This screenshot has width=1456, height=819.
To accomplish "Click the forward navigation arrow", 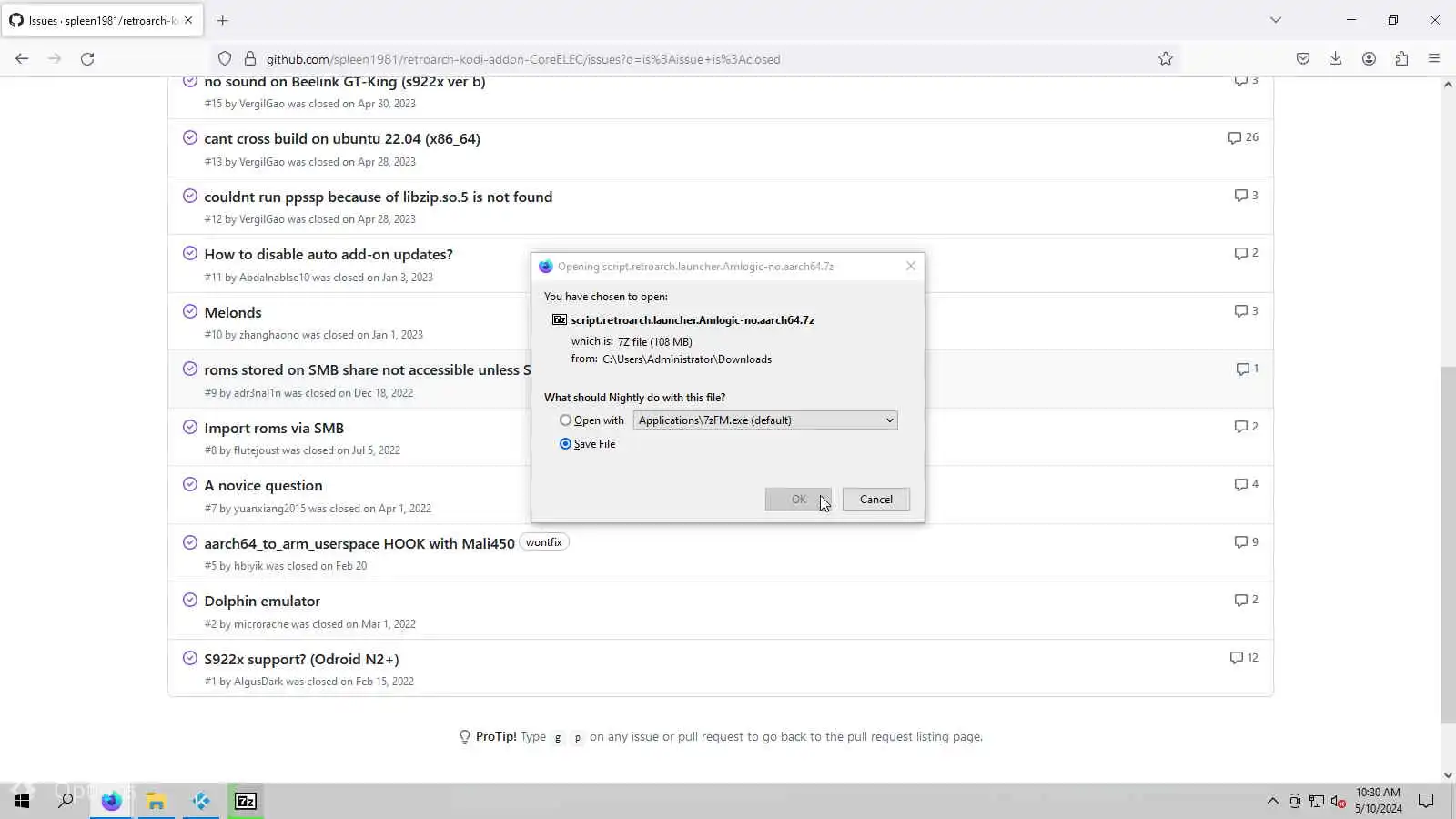I will [55, 59].
